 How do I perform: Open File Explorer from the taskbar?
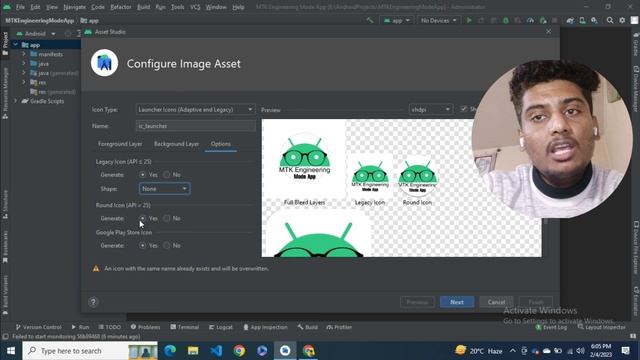click(193, 351)
